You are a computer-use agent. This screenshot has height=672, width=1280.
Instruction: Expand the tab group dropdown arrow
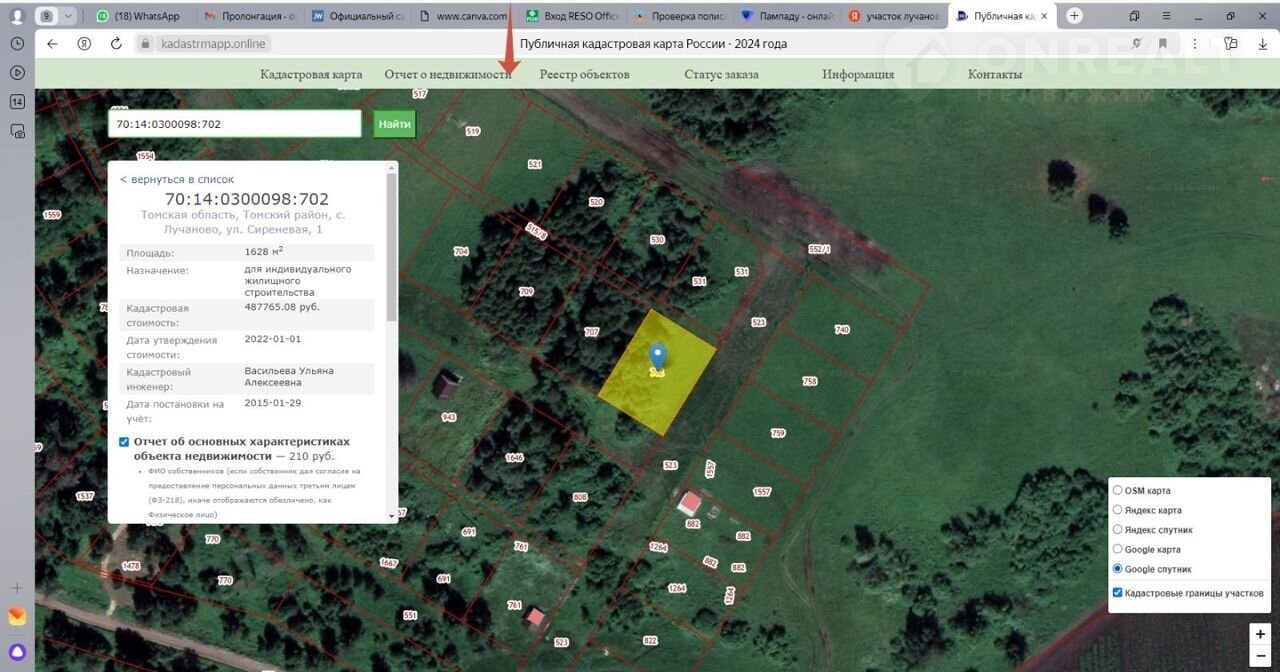coord(68,16)
